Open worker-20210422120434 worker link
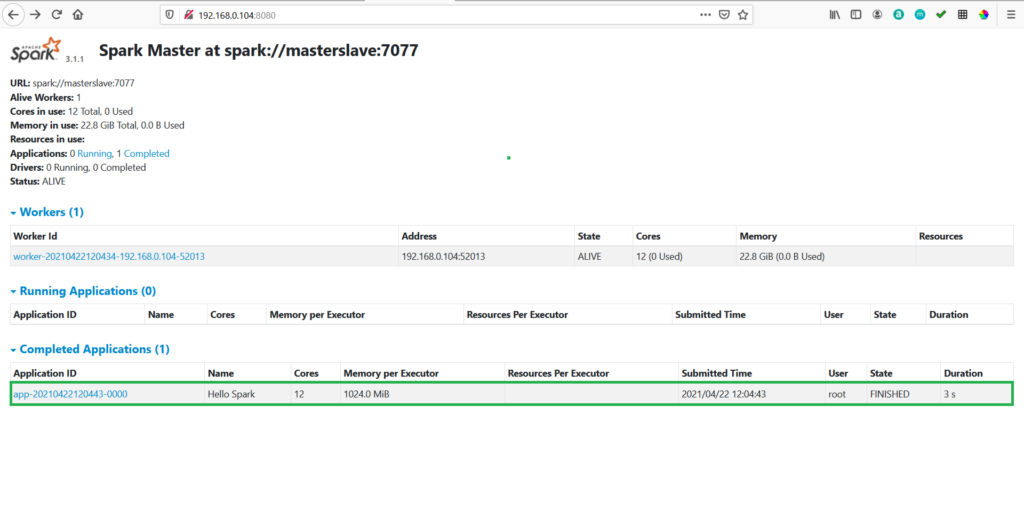Screen dimensions: 1024x518 108,256
